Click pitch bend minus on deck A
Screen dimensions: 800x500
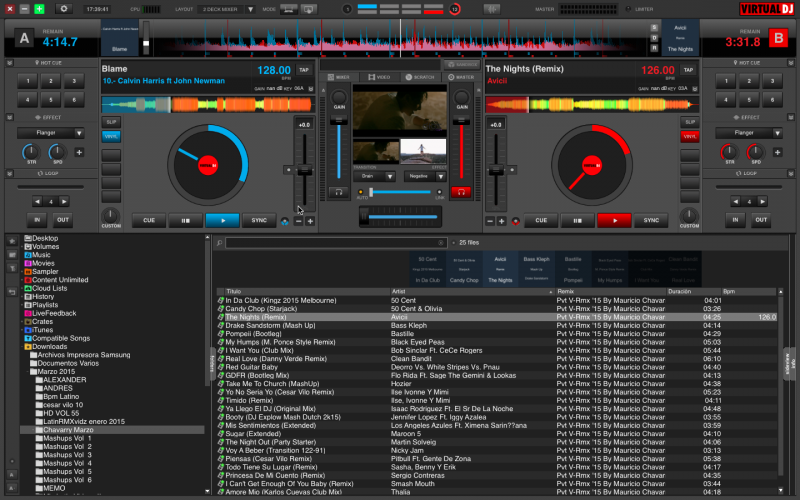298,221
